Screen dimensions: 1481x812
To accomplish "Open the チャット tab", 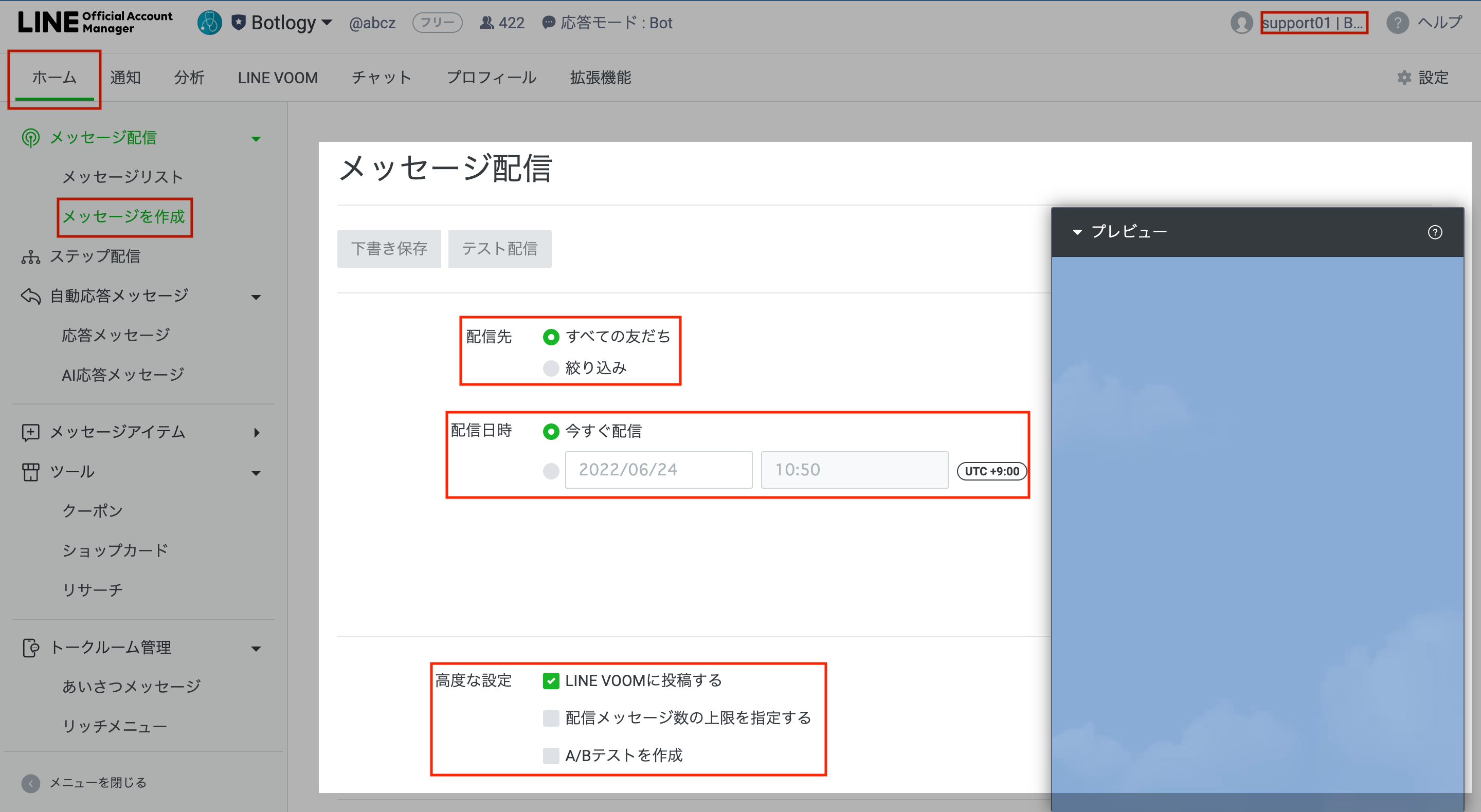I will [381, 78].
